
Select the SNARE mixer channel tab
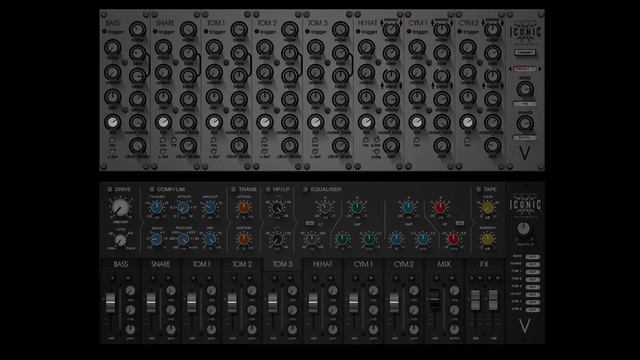pos(161,264)
